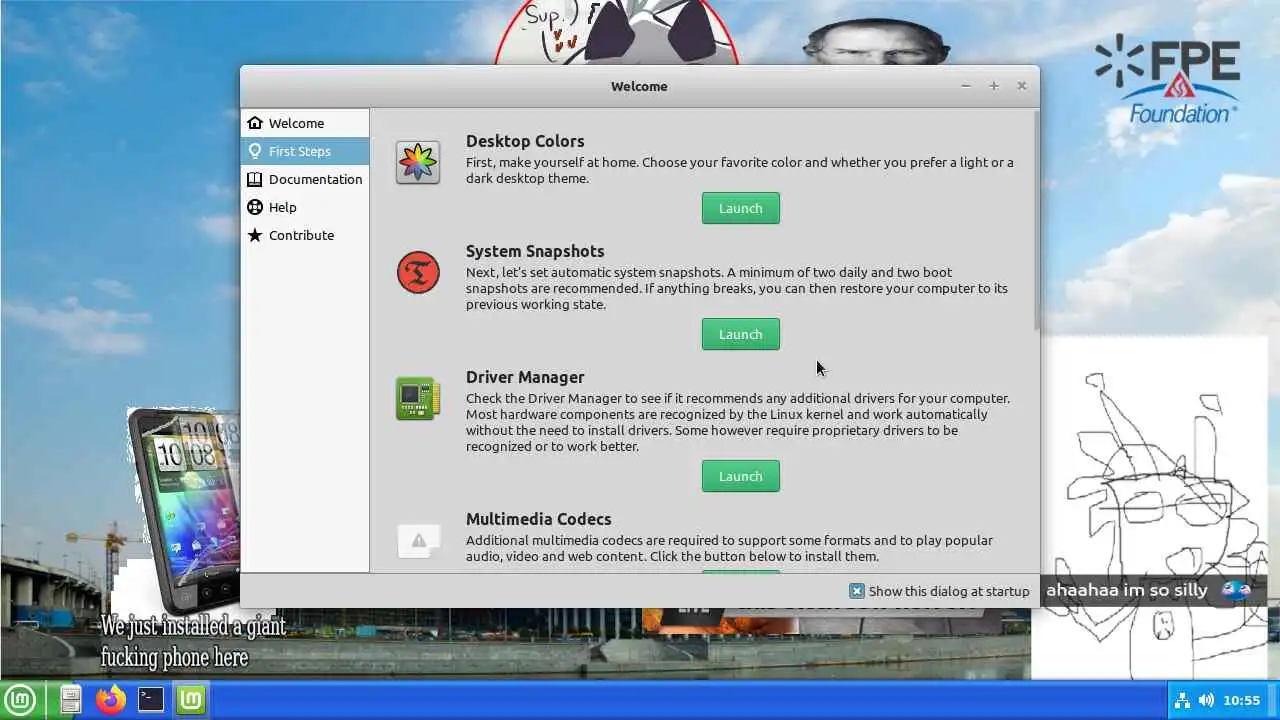This screenshot has width=1280, height=720.
Task: Open the Documentation section
Action: point(305,179)
